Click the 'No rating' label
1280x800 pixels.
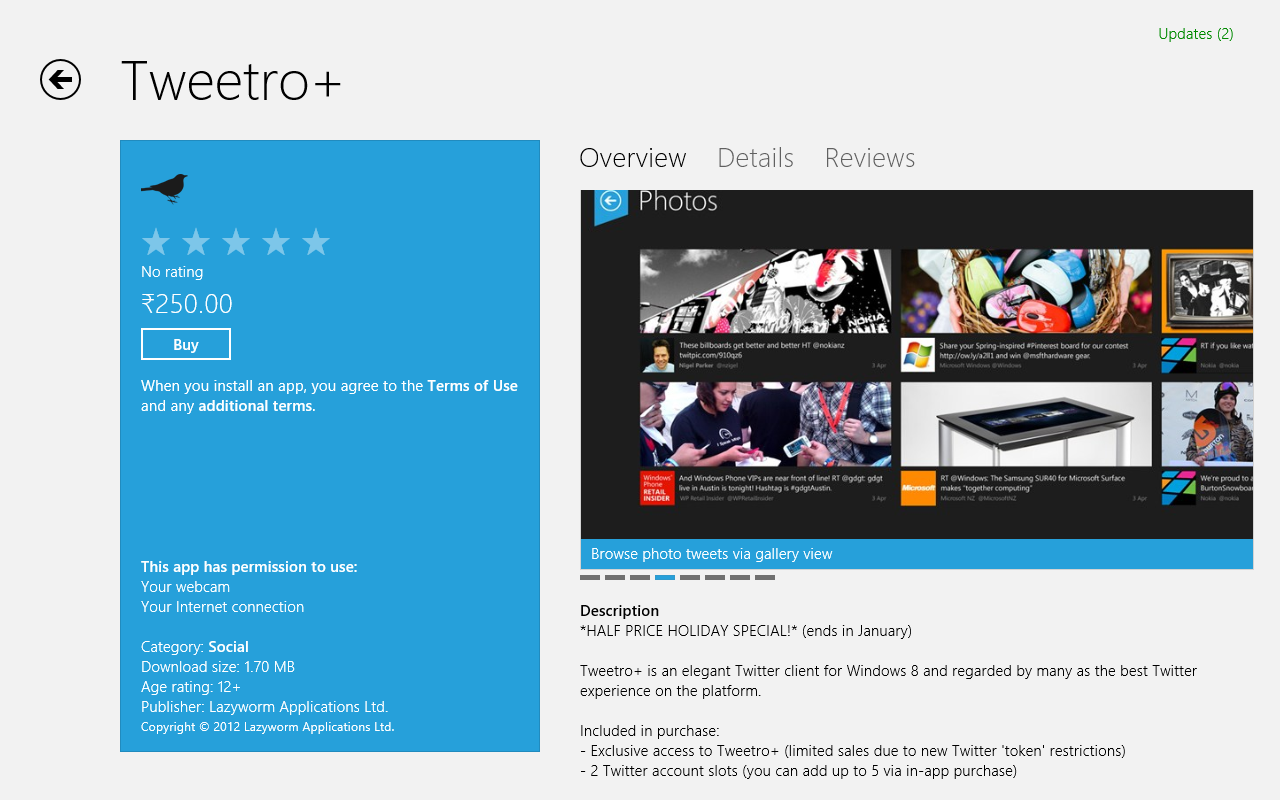tap(172, 272)
